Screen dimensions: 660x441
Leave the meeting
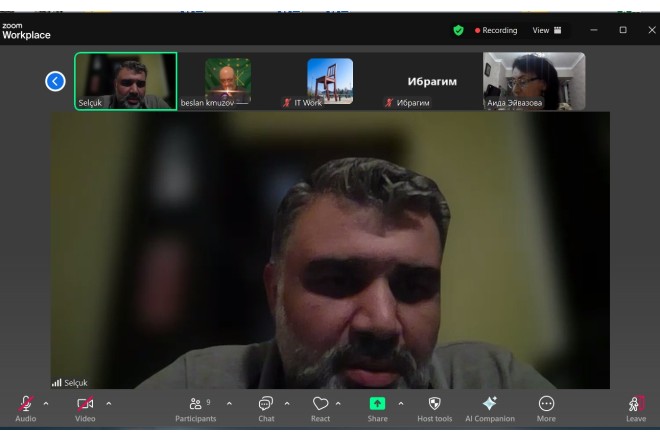[x=636, y=408]
